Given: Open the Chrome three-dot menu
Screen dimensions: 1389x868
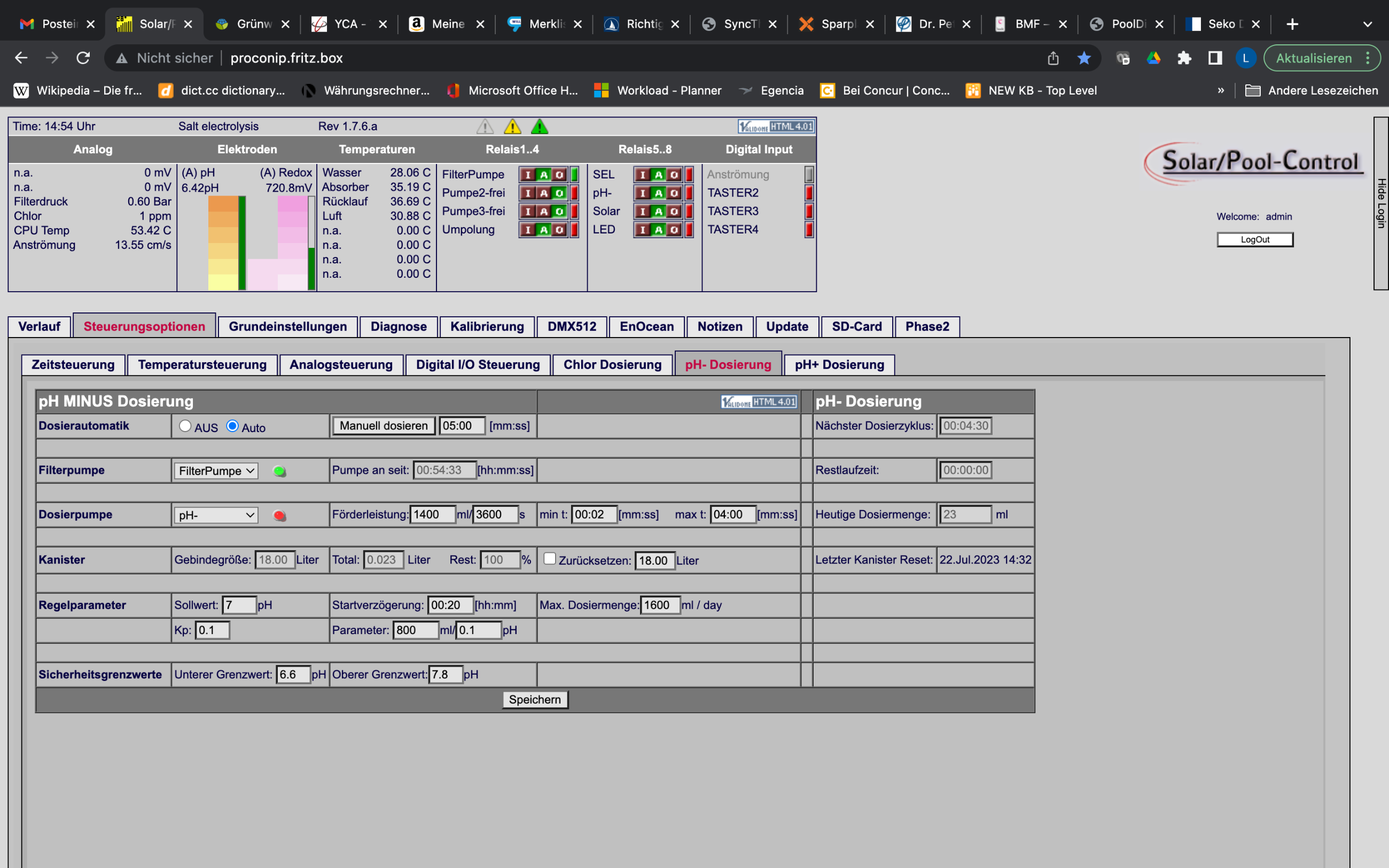Looking at the screenshot, I should tap(1368, 58).
